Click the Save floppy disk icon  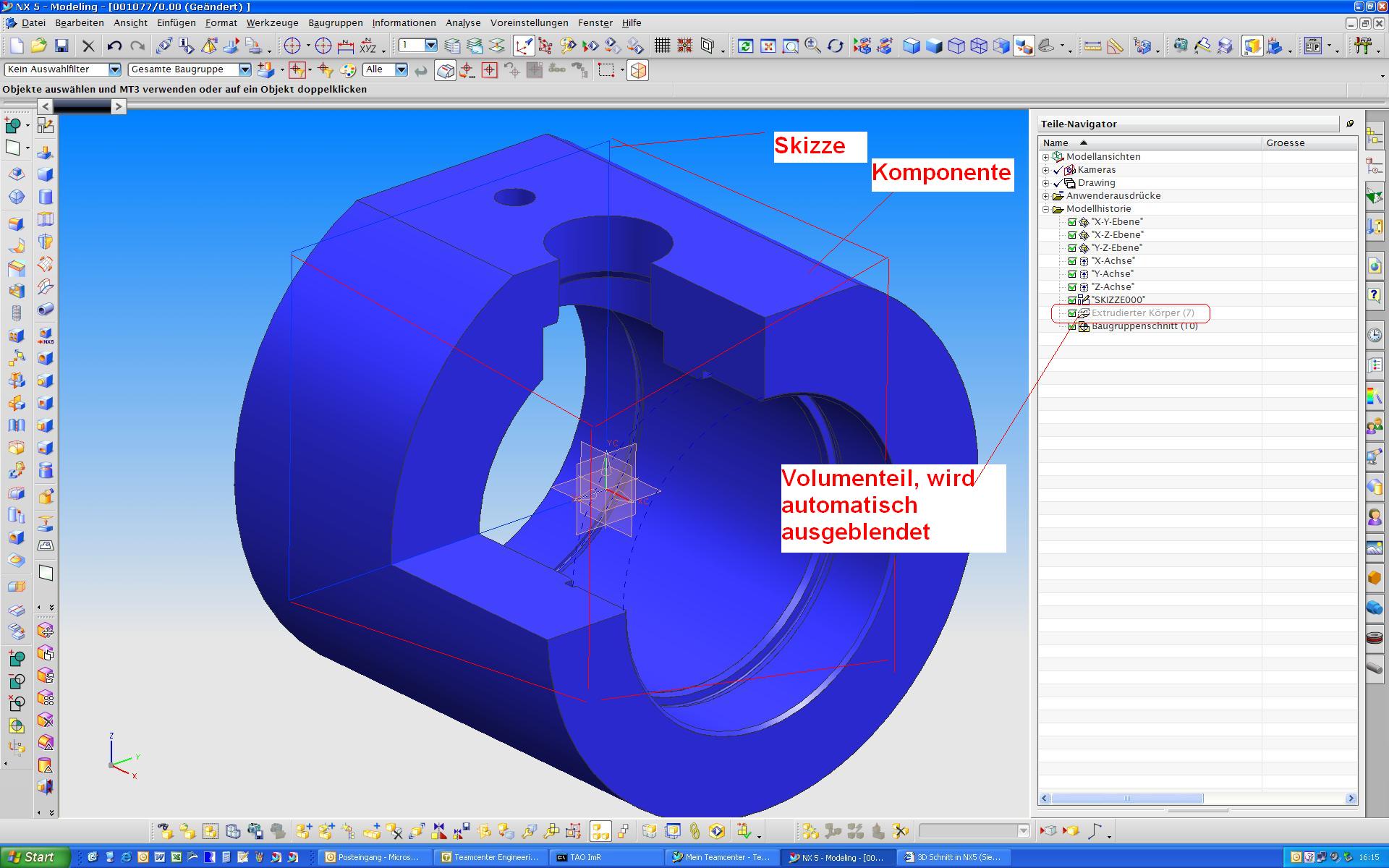pos(61,46)
